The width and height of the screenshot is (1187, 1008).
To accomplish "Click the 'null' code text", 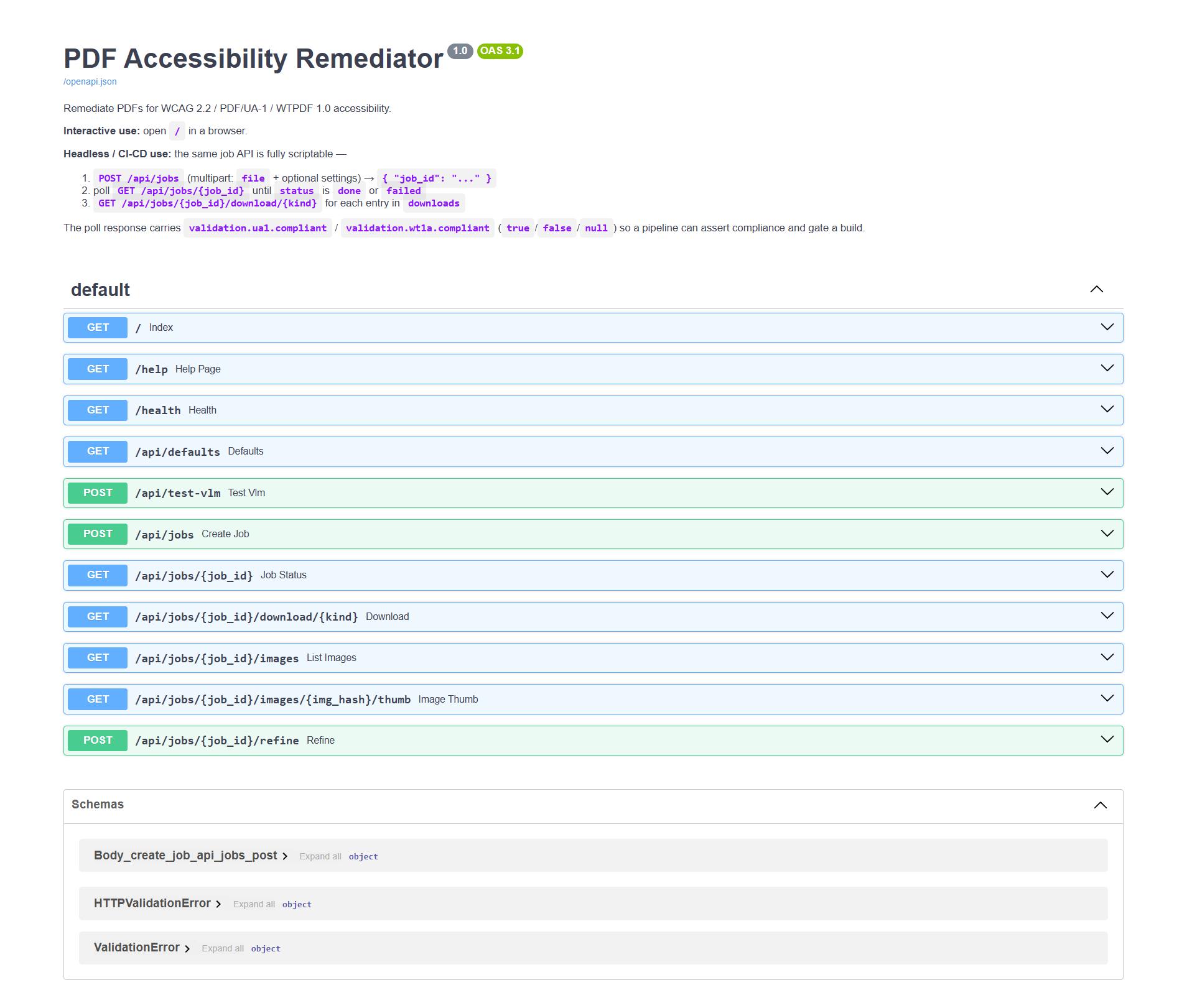I will [x=596, y=228].
